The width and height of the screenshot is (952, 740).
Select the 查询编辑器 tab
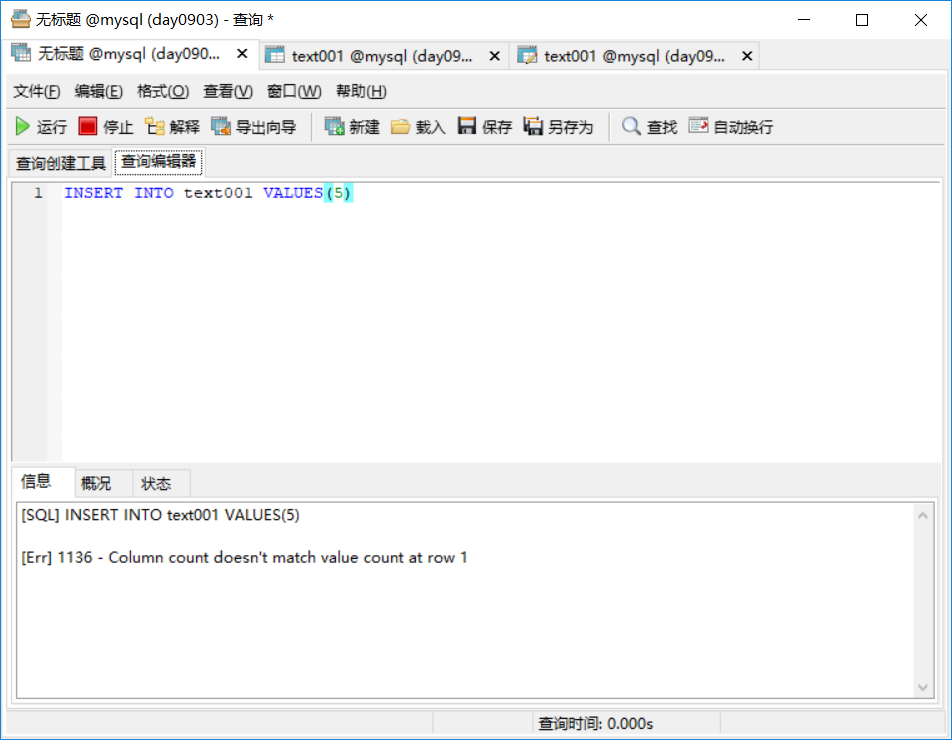[158, 161]
